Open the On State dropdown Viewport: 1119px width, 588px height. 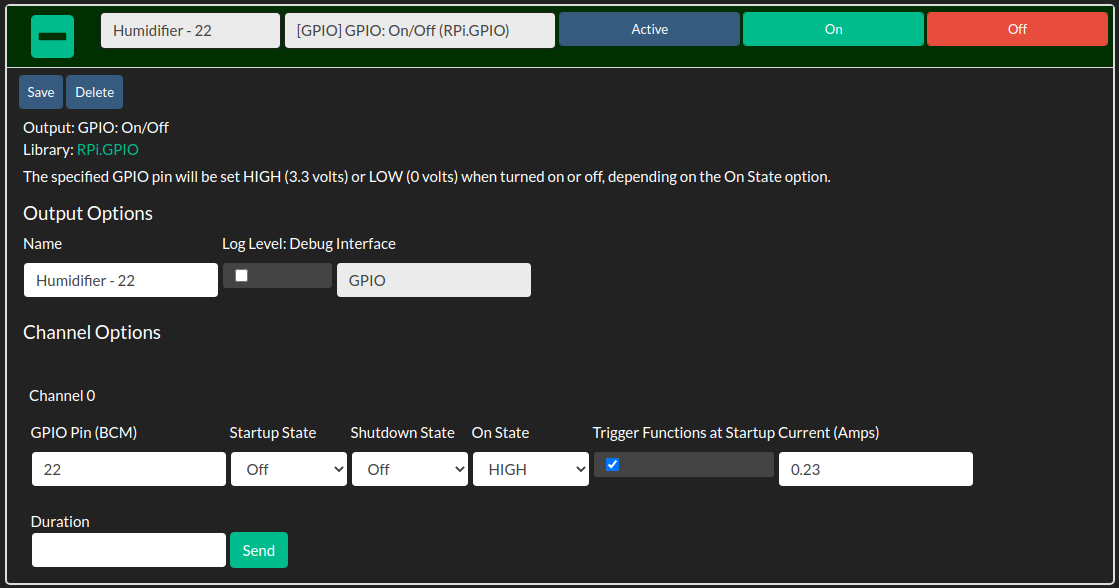tap(531, 469)
